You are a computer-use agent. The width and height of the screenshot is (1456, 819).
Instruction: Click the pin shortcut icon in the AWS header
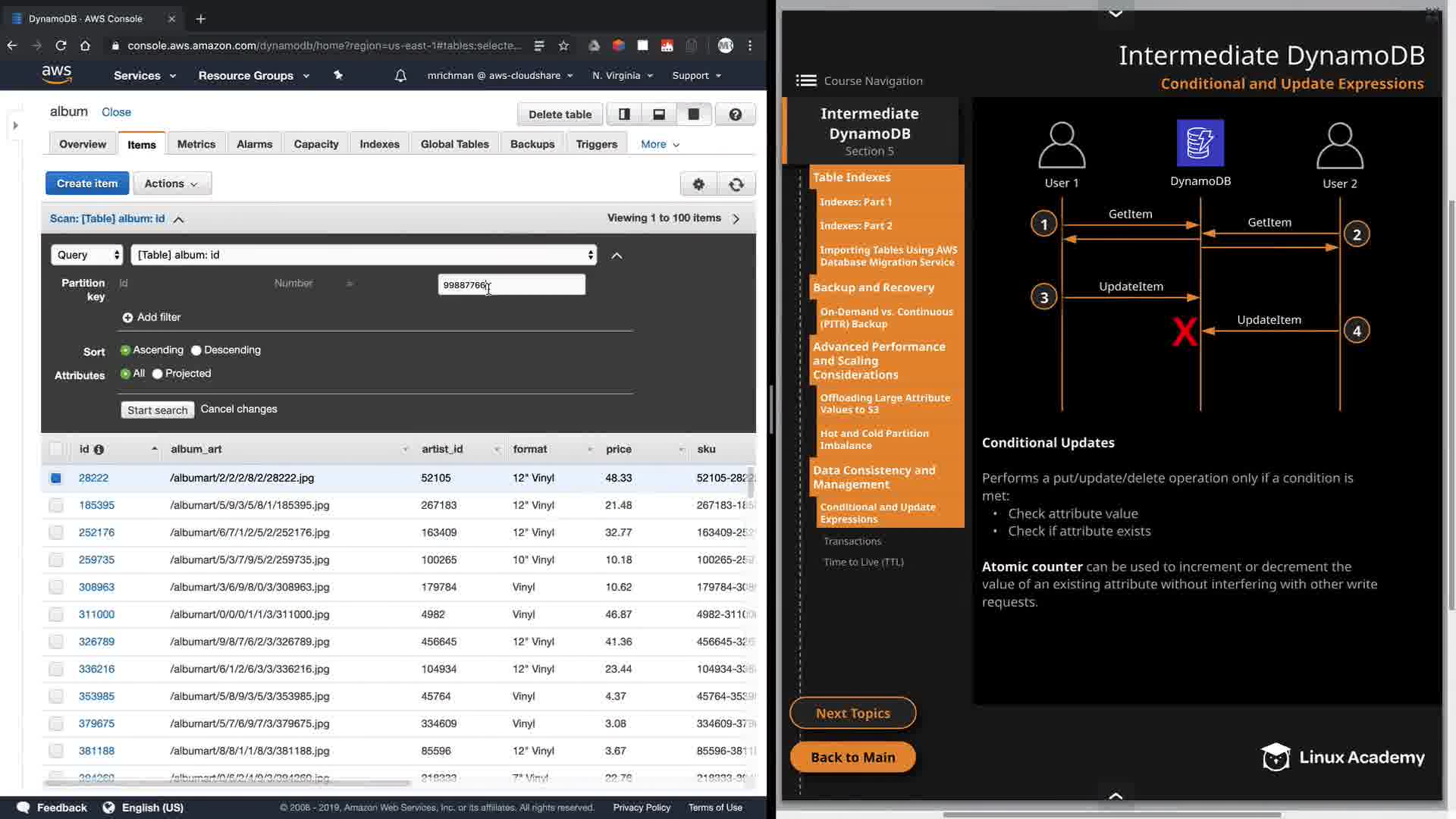pos(338,76)
